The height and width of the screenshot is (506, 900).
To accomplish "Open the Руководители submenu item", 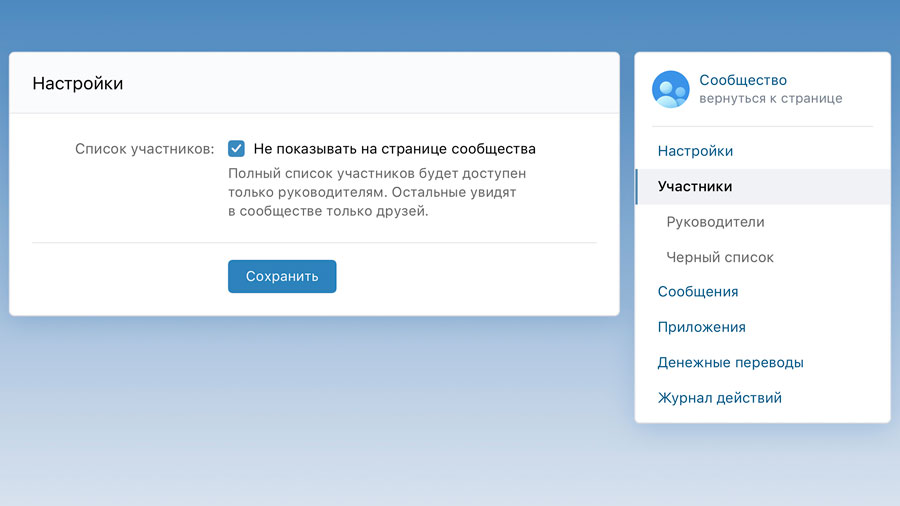I will 715,222.
